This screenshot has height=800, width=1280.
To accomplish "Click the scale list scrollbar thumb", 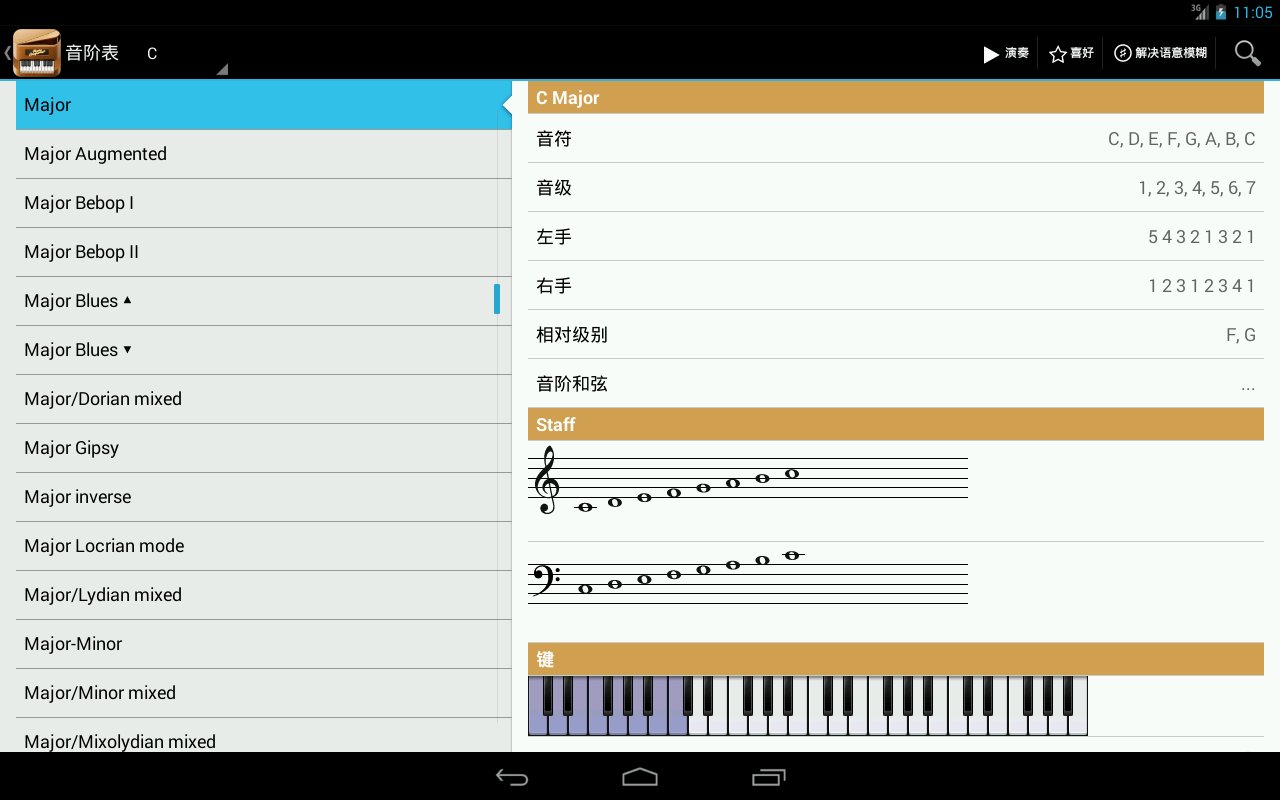I will point(497,299).
